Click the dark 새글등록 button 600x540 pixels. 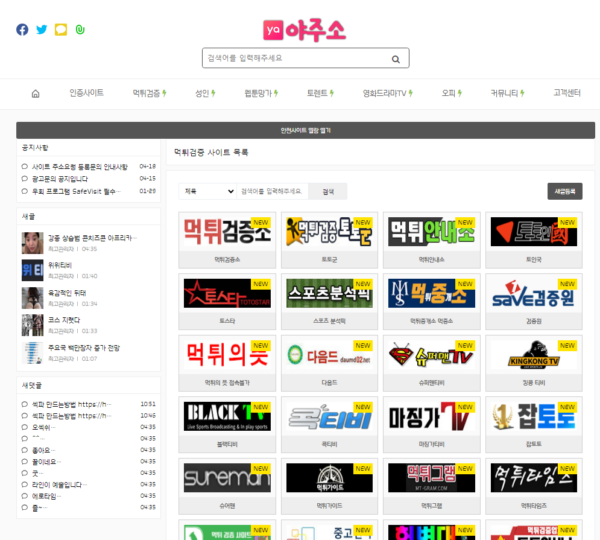coord(565,191)
